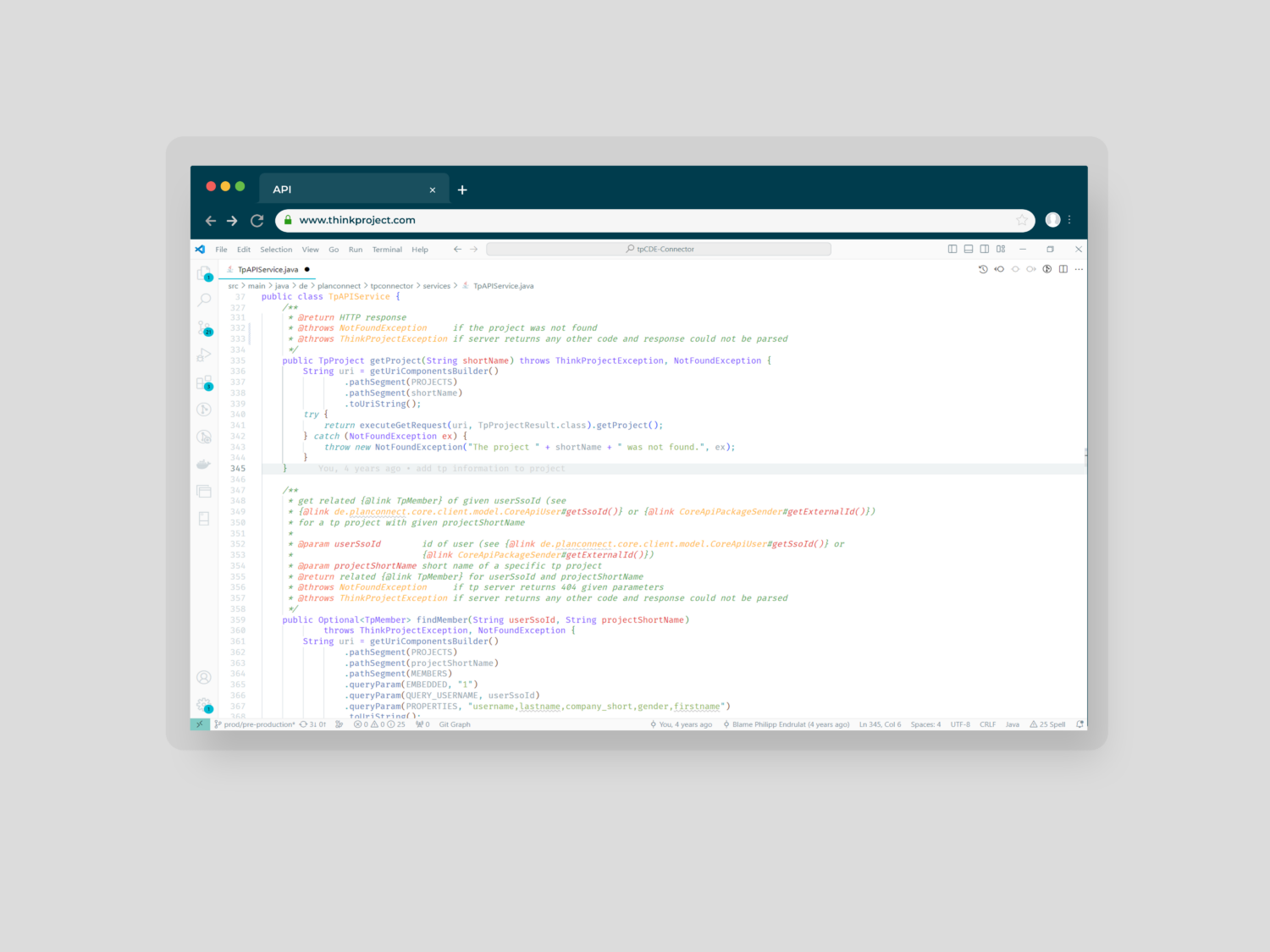The width and height of the screenshot is (1270, 952).
Task: Open the Extensions view in activity bar
Action: [204, 382]
